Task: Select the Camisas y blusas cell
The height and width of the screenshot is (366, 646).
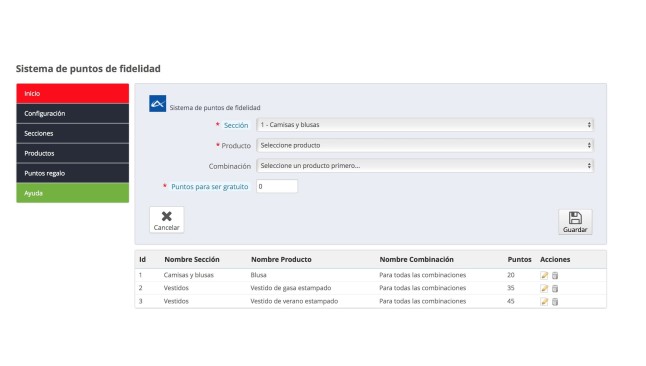Action: (x=188, y=275)
